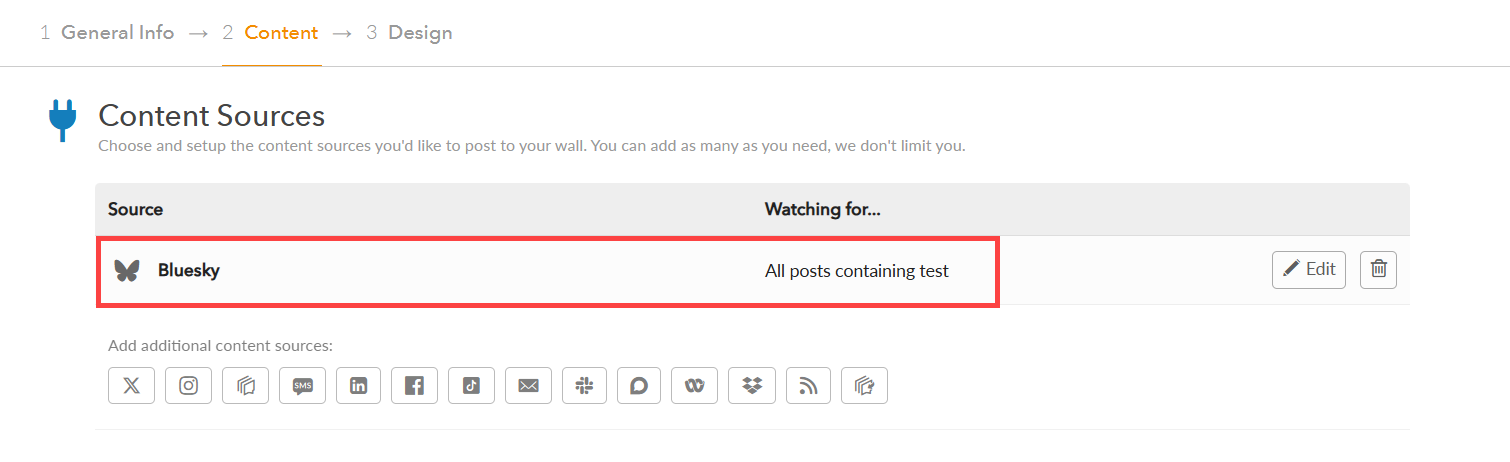
Task: Add the stacked-pages source next to Instagram
Action: tap(246, 386)
